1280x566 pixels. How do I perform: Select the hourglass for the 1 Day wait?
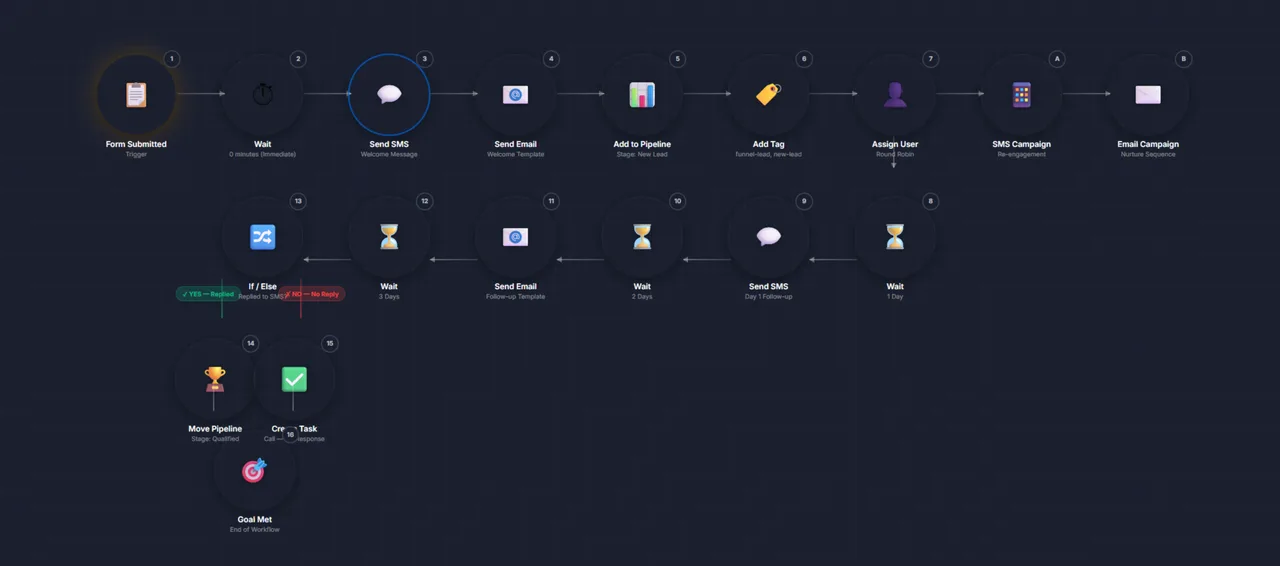[x=895, y=237]
